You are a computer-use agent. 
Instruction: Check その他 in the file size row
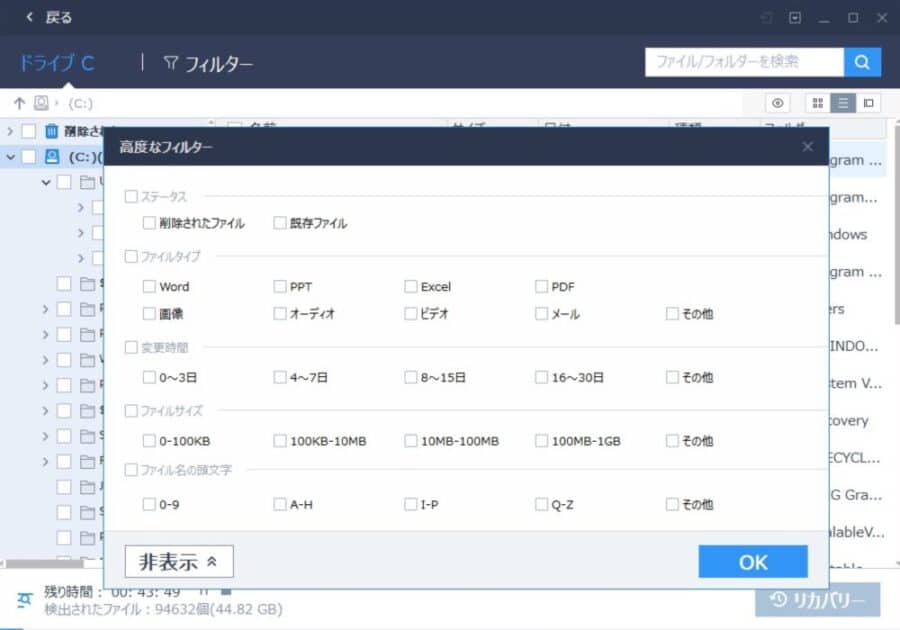tap(672, 441)
